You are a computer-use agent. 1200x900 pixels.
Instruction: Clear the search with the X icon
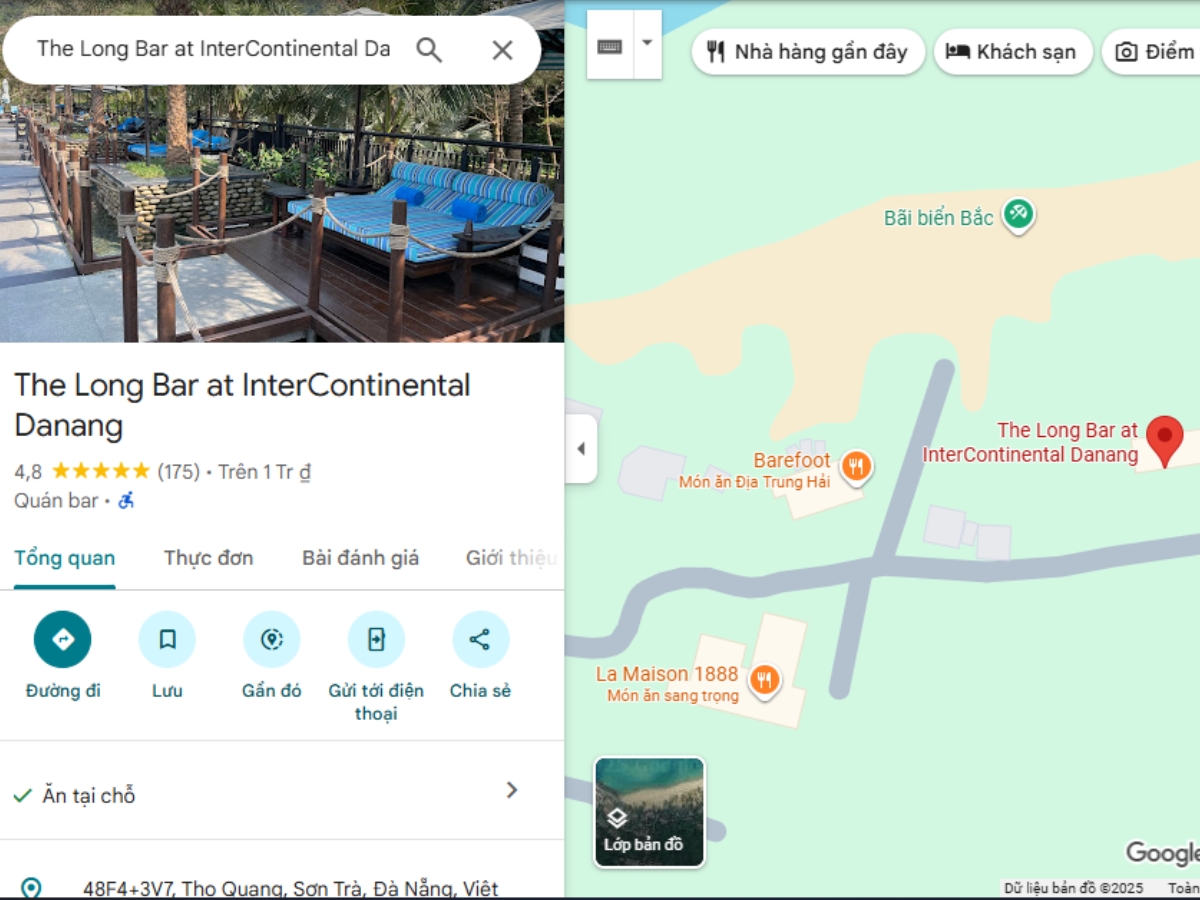point(502,50)
